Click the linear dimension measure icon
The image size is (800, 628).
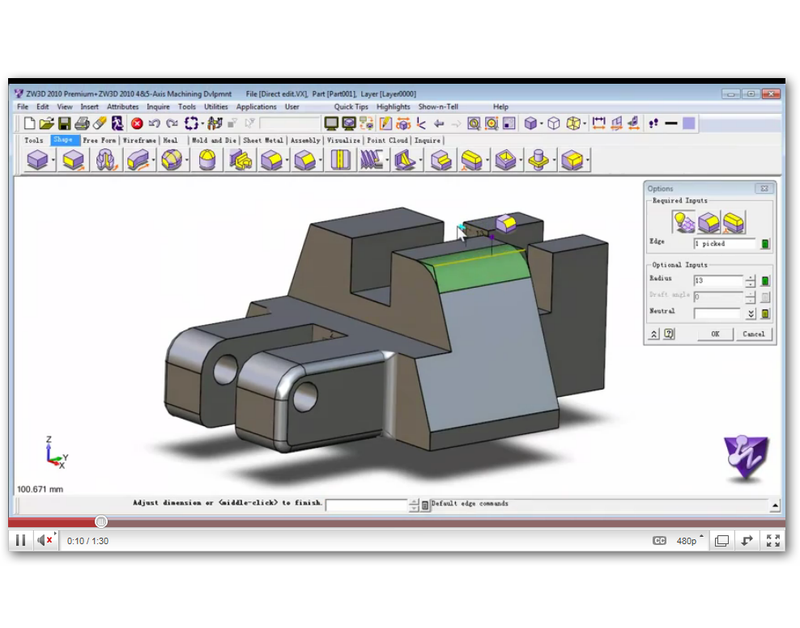tap(598, 123)
